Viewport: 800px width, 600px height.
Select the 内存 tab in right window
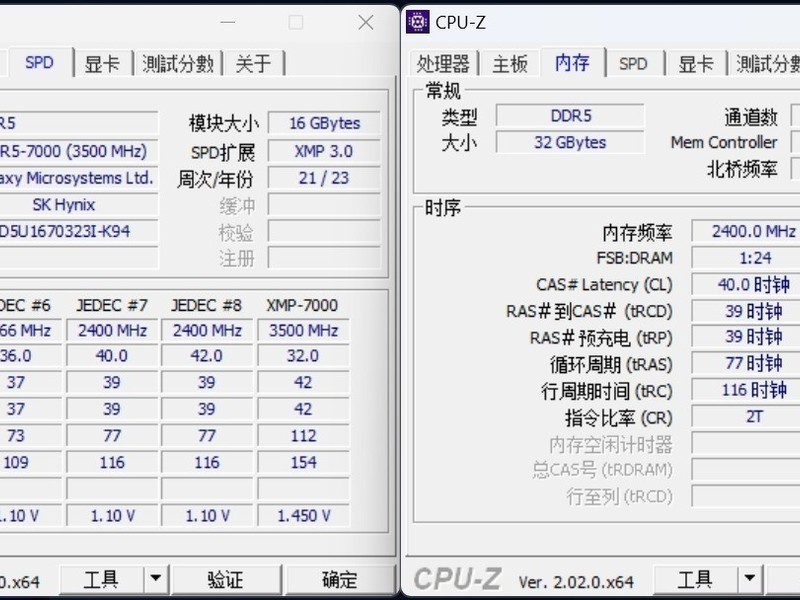(572, 63)
